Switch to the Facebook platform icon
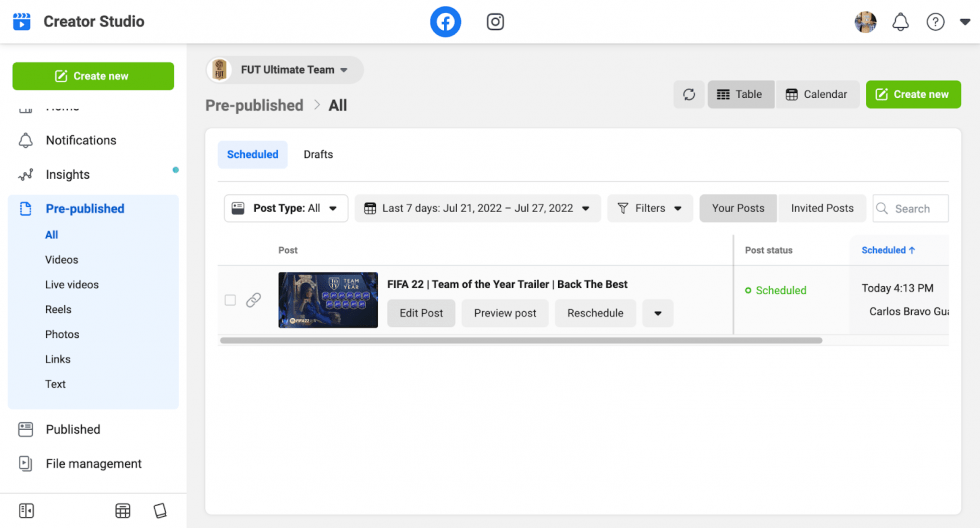The height and width of the screenshot is (528, 980). point(445,22)
